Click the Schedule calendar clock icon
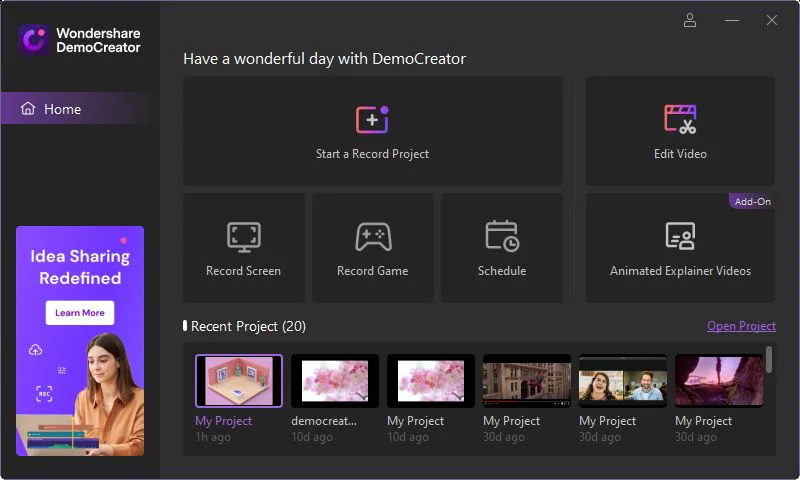This screenshot has width=800, height=480. coord(502,236)
